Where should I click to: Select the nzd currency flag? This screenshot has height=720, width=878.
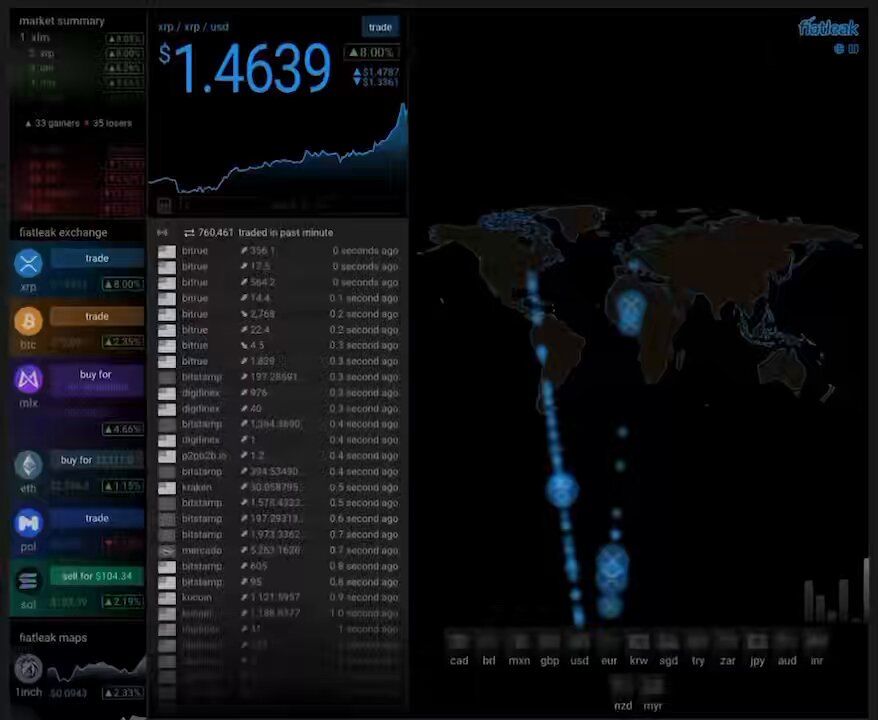[x=623, y=686]
